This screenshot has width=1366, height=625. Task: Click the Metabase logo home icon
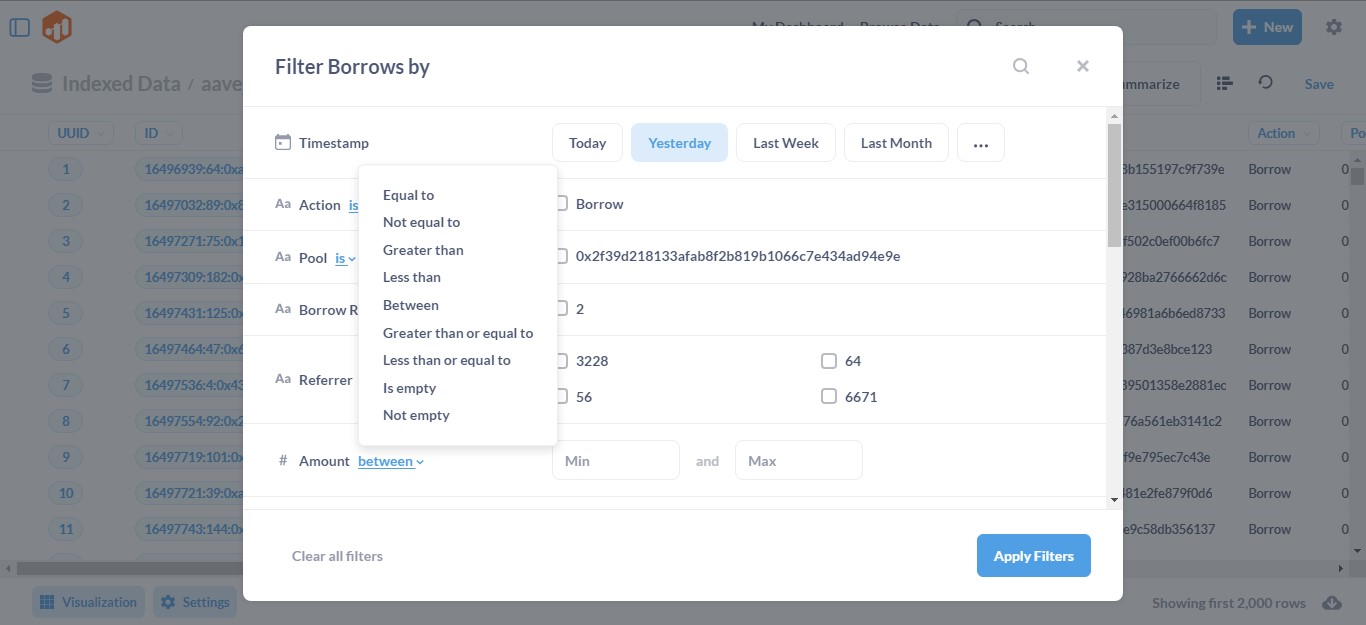[57, 27]
